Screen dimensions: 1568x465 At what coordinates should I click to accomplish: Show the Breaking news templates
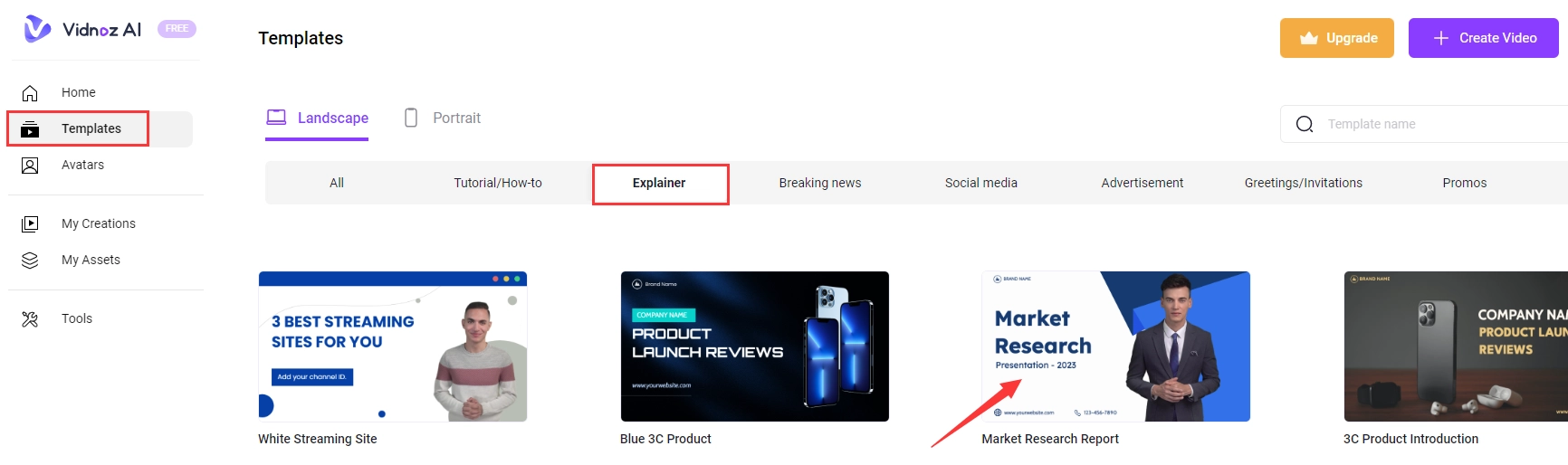coord(820,183)
